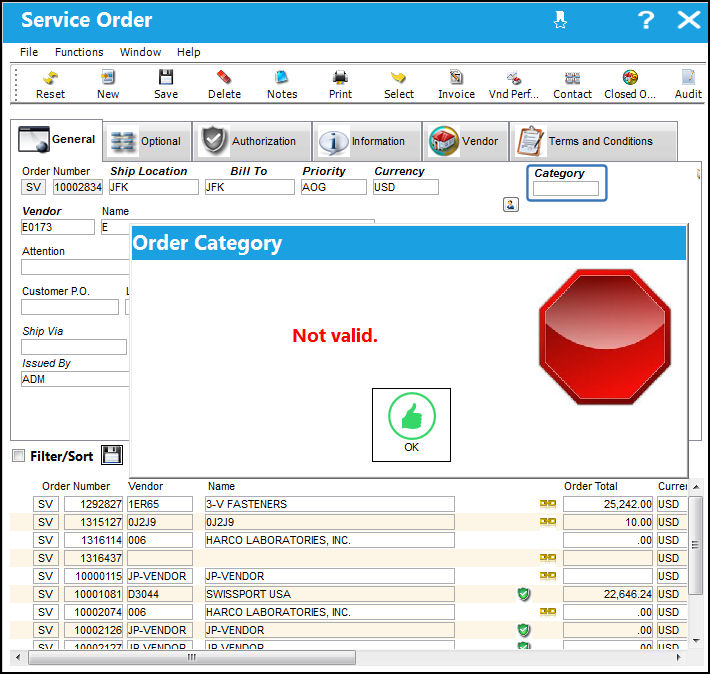Click the Reset toolbar icon
This screenshot has width=710, height=674.
(x=50, y=85)
